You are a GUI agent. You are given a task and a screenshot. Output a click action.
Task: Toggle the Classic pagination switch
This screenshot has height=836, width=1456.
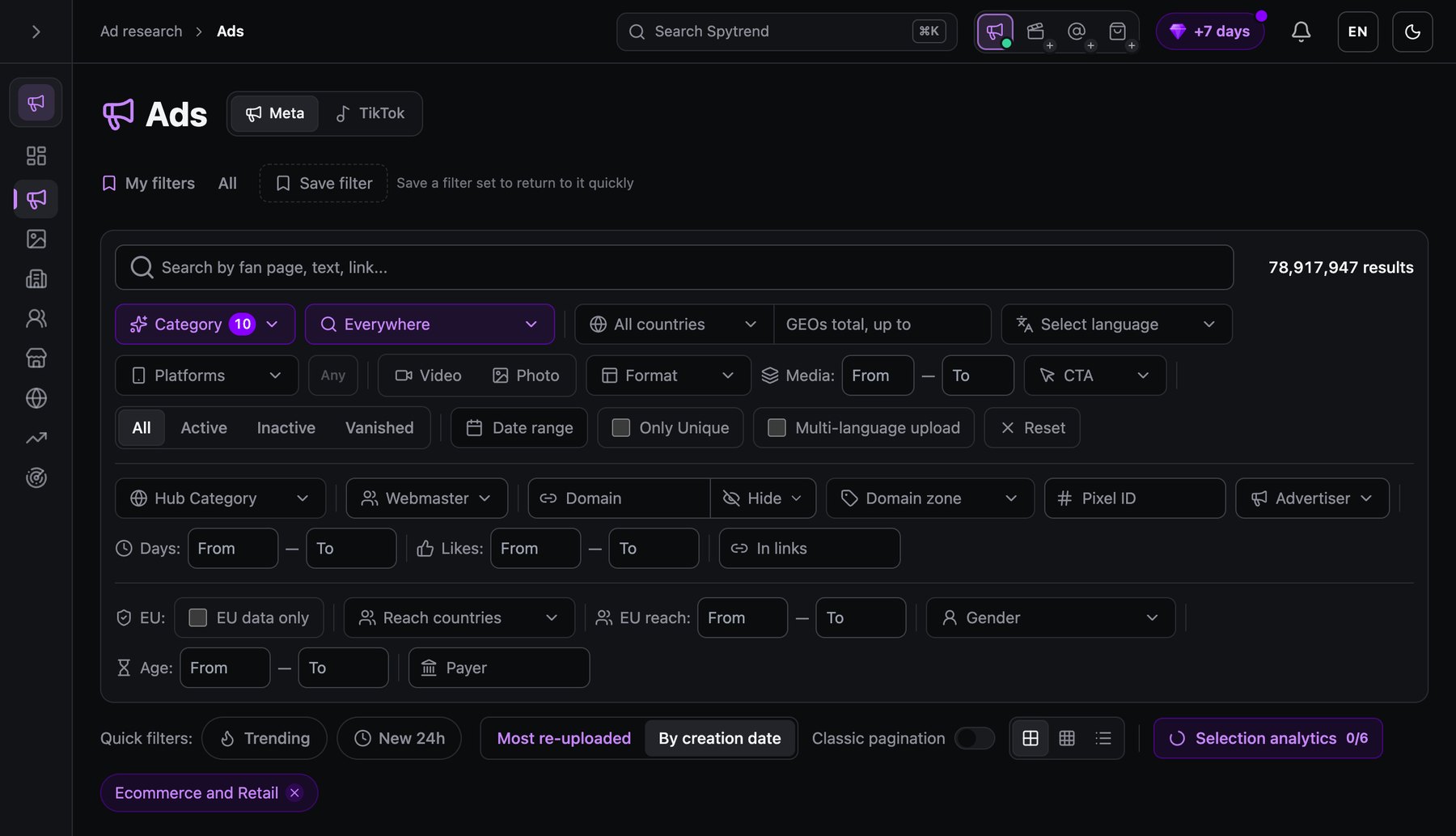975,738
